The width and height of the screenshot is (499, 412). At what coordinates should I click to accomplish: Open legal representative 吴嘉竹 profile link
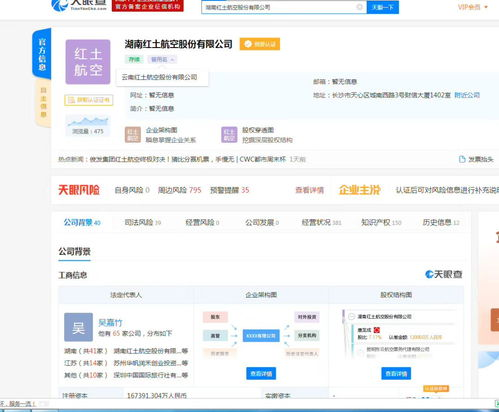pyautogui.click(x=110, y=323)
